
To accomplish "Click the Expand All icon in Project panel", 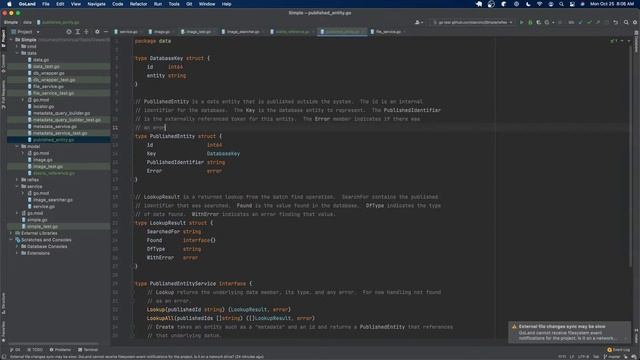I will pyautogui.click(x=78, y=32).
